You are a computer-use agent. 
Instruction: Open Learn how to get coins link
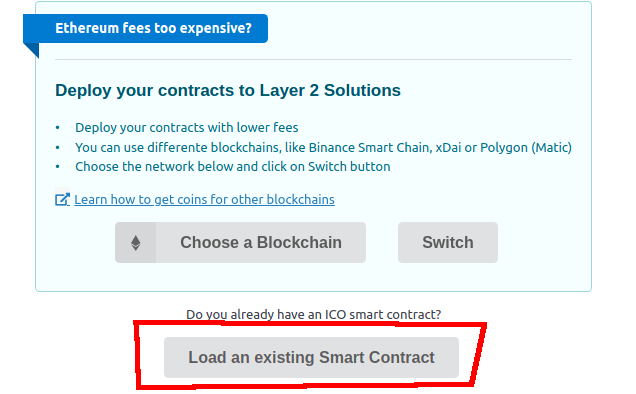coord(204,200)
